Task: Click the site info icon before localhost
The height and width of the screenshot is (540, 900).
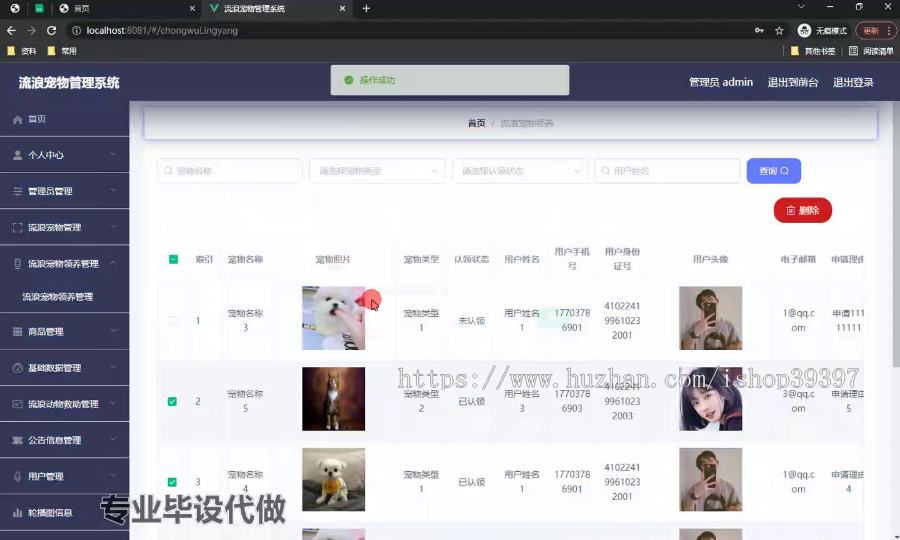Action: (76, 30)
